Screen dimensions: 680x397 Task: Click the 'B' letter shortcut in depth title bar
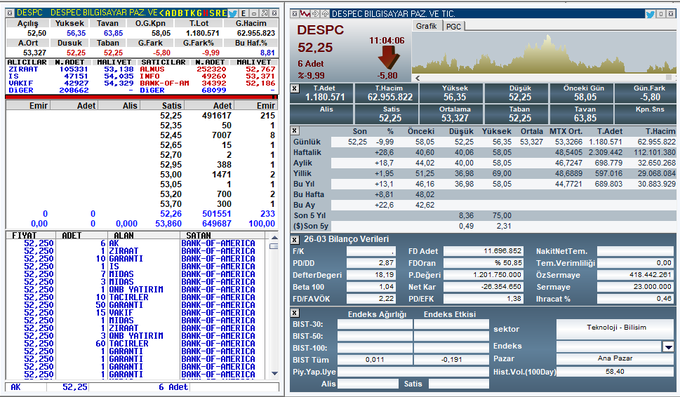180,13
